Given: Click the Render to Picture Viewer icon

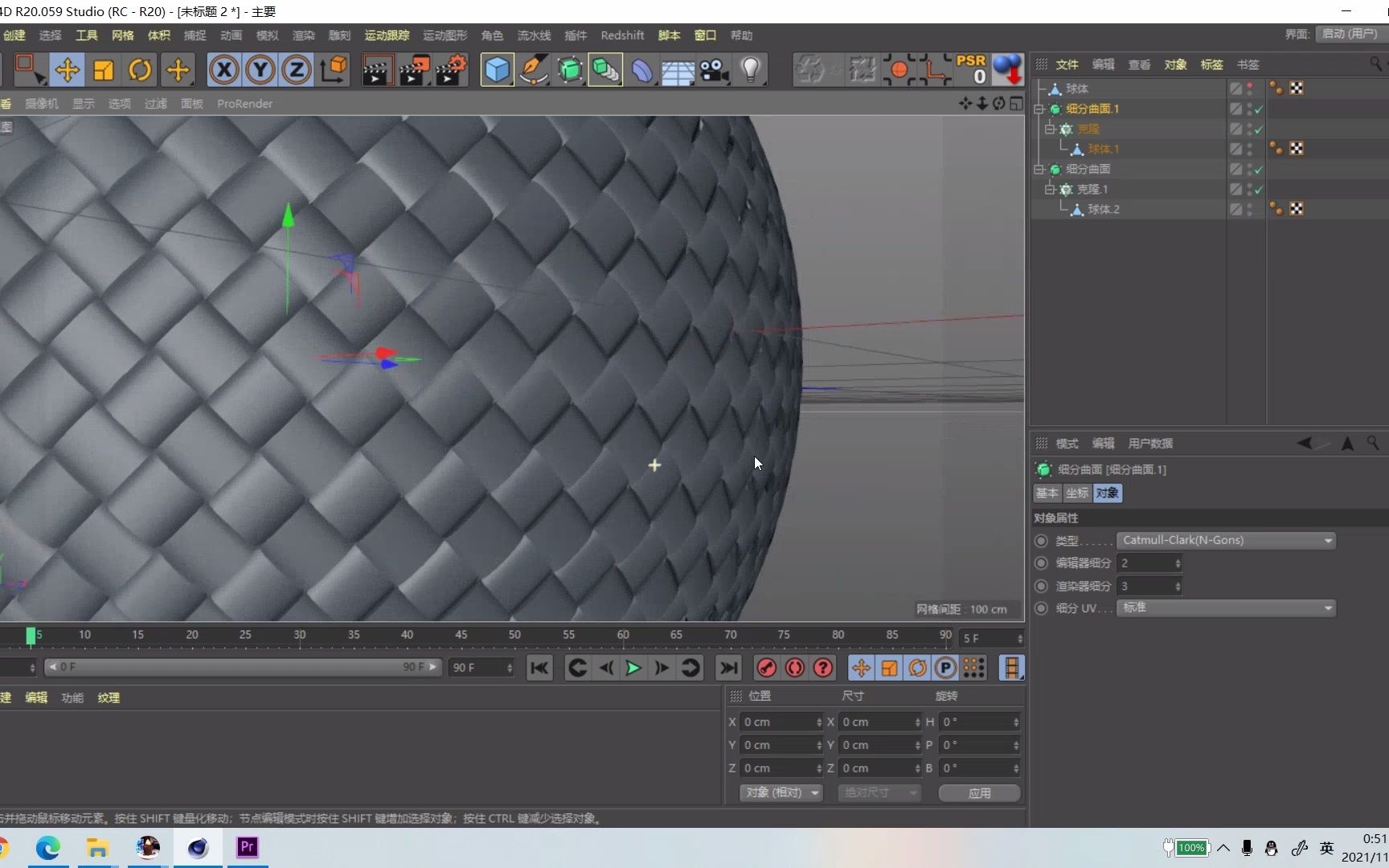Looking at the screenshot, I should pos(414,70).
